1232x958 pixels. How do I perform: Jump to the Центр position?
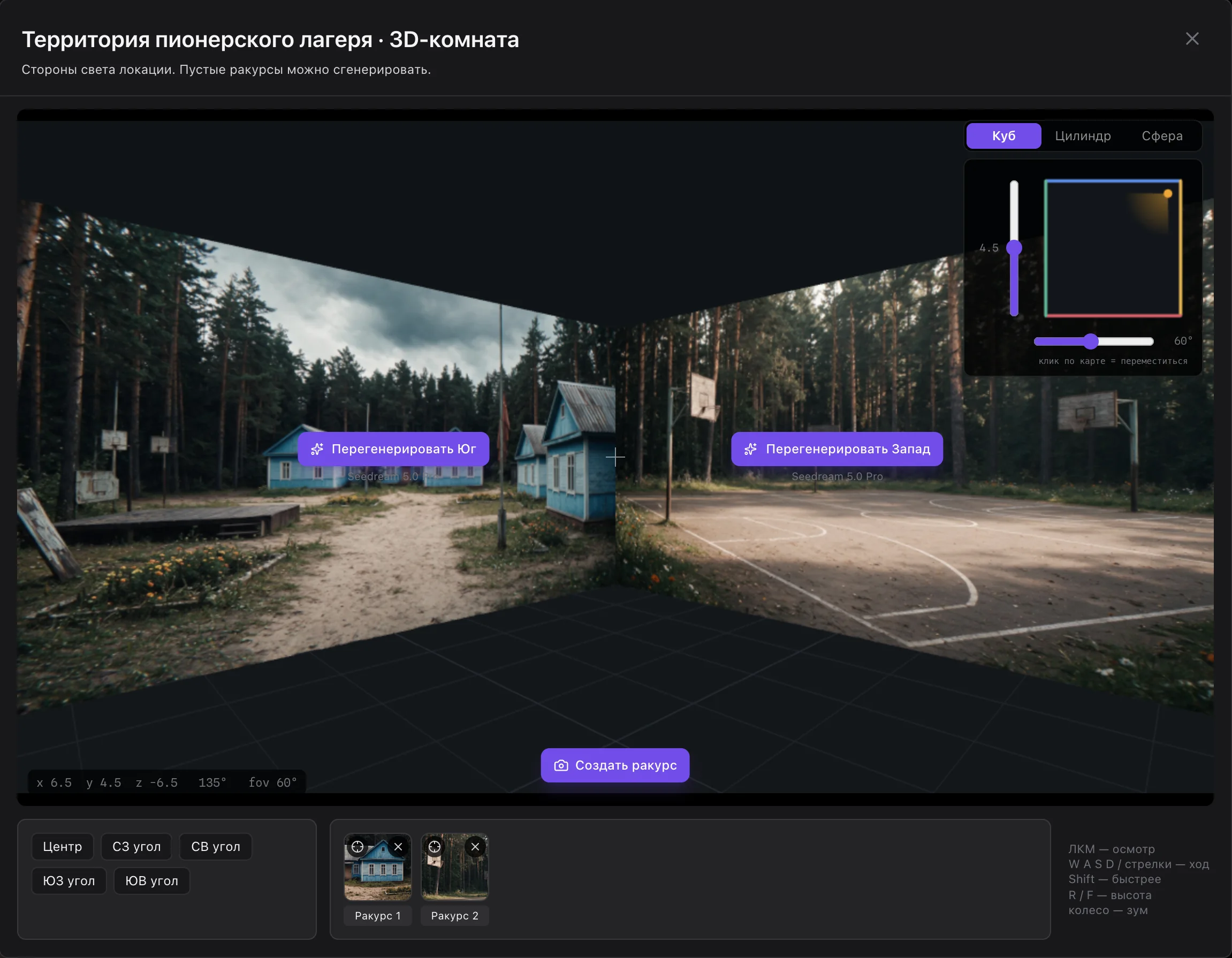[x=62, y=846]
